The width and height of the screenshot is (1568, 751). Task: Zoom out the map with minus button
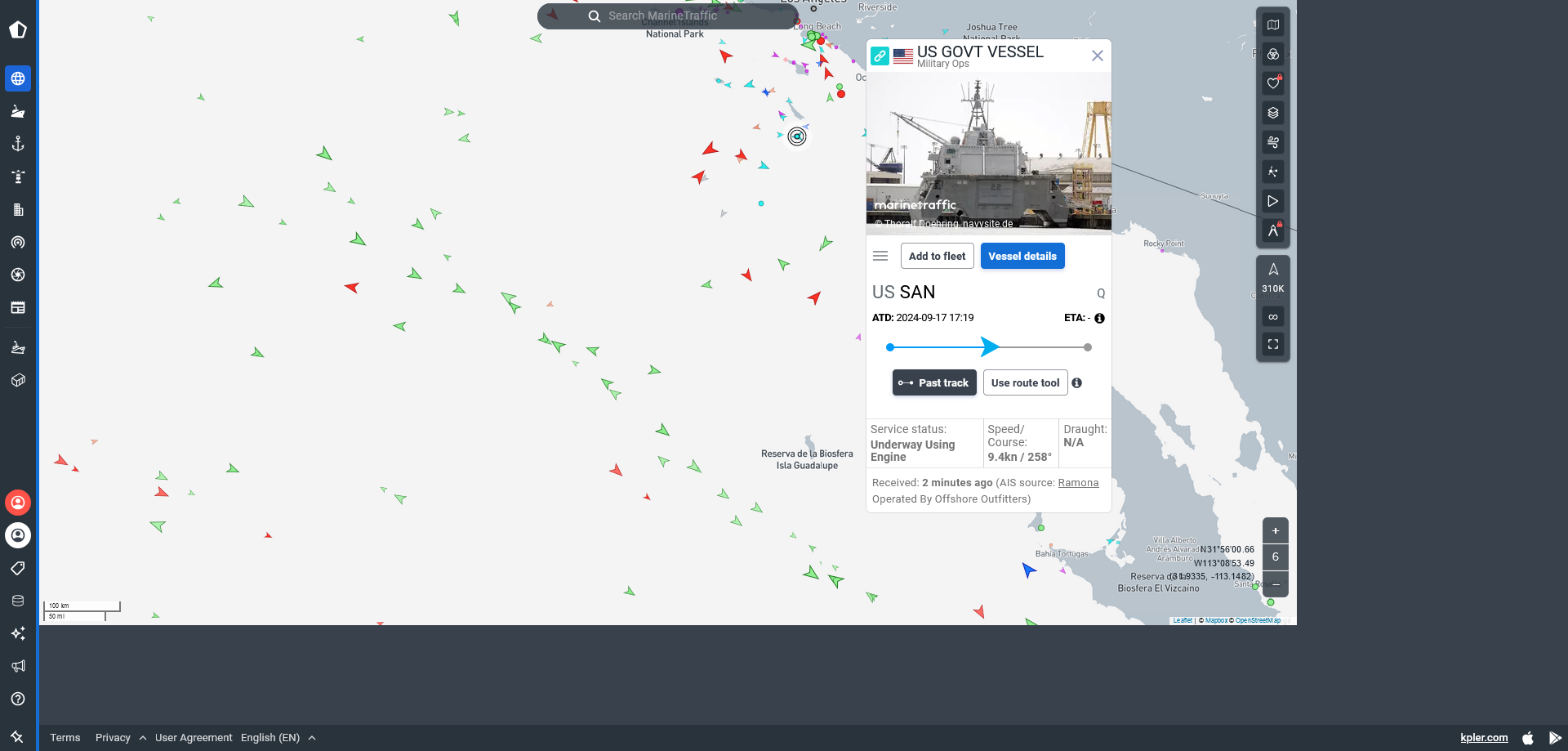pos(1276,584)
